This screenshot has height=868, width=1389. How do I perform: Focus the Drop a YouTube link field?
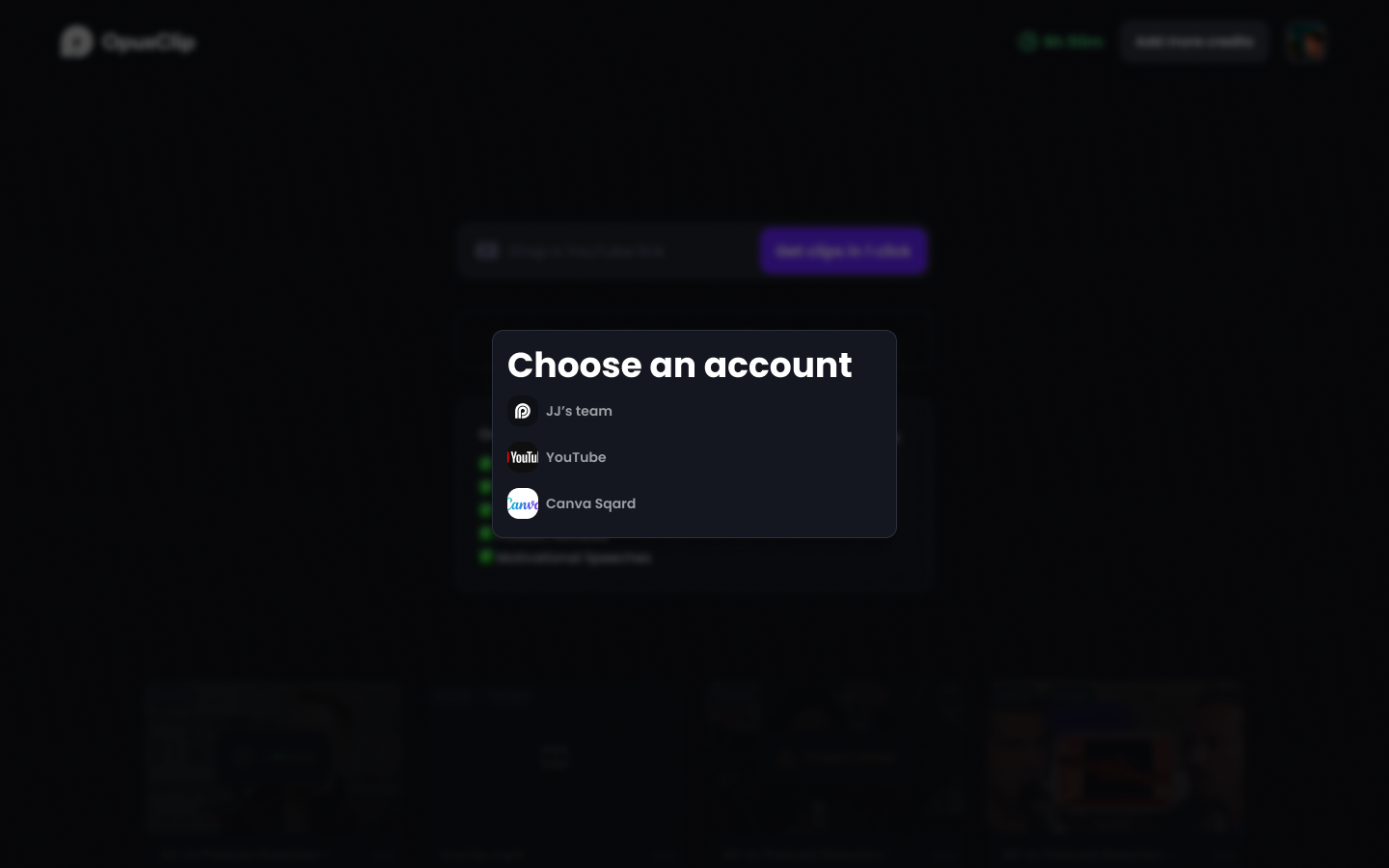[610, 251]
